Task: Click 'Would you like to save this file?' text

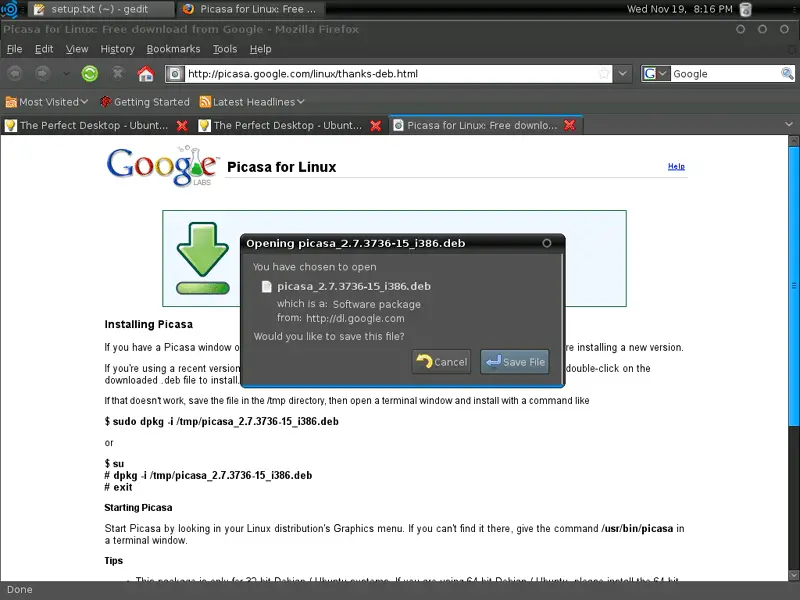Action: click(329, 337)
